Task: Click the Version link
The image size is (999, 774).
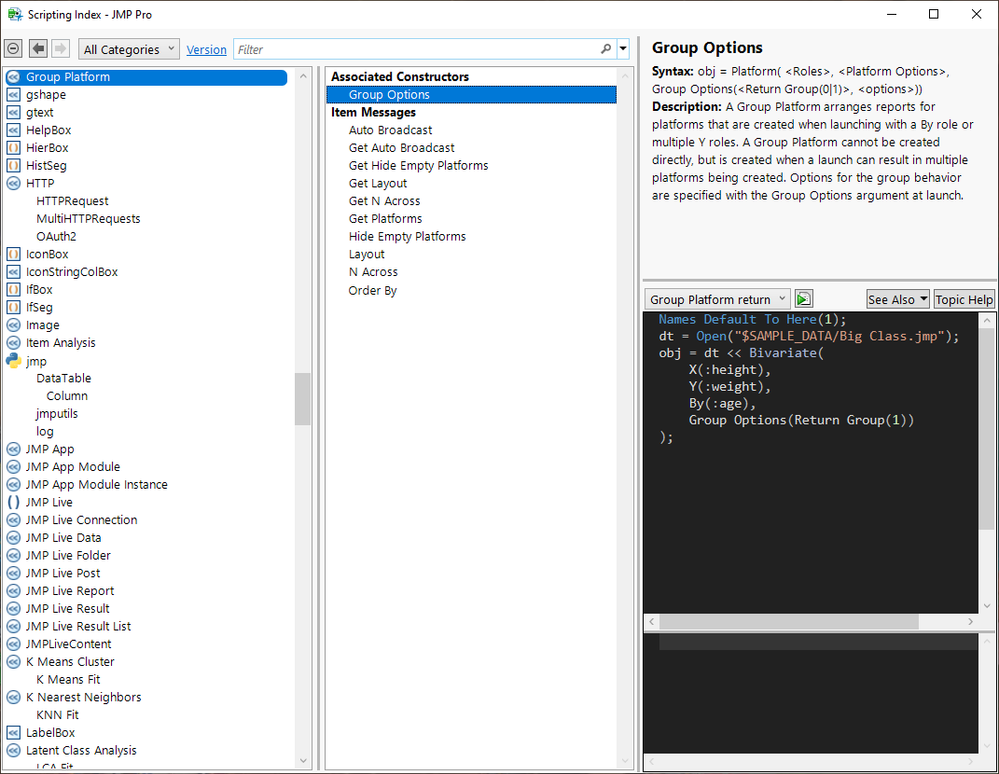Action: tap(206, 50)
